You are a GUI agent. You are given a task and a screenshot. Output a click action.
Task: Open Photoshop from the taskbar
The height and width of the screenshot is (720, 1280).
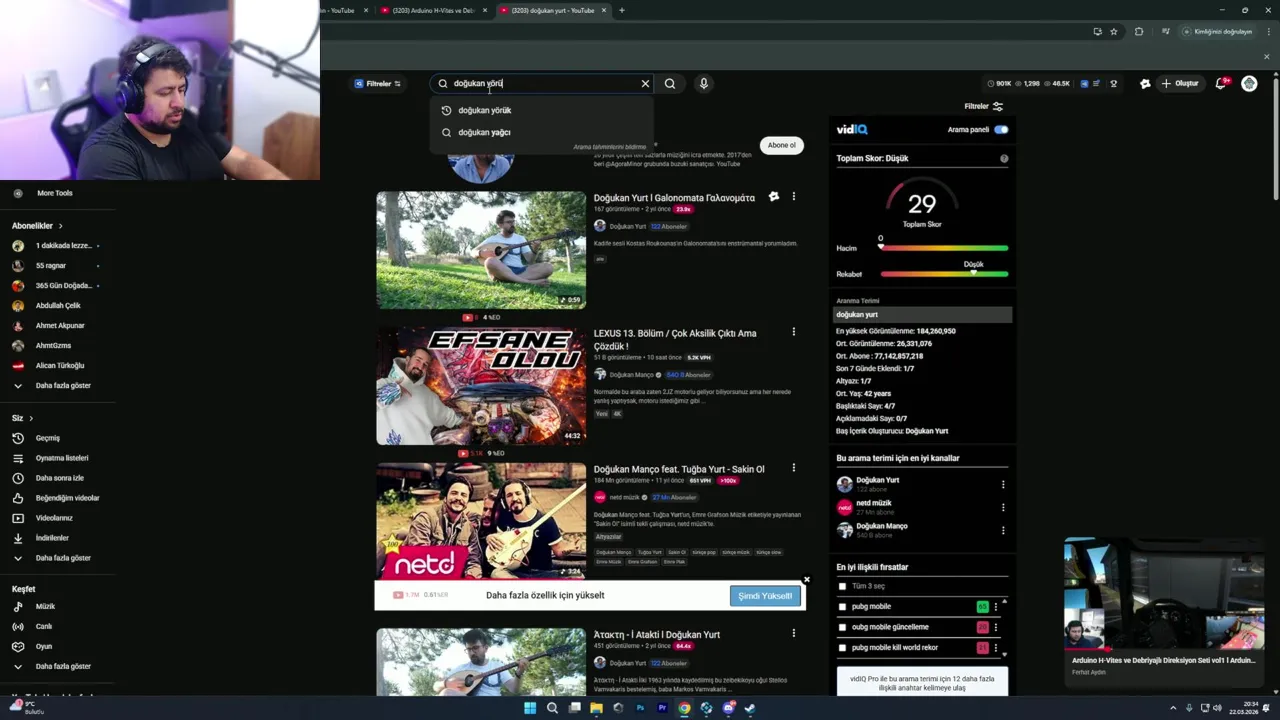[640, 708]
